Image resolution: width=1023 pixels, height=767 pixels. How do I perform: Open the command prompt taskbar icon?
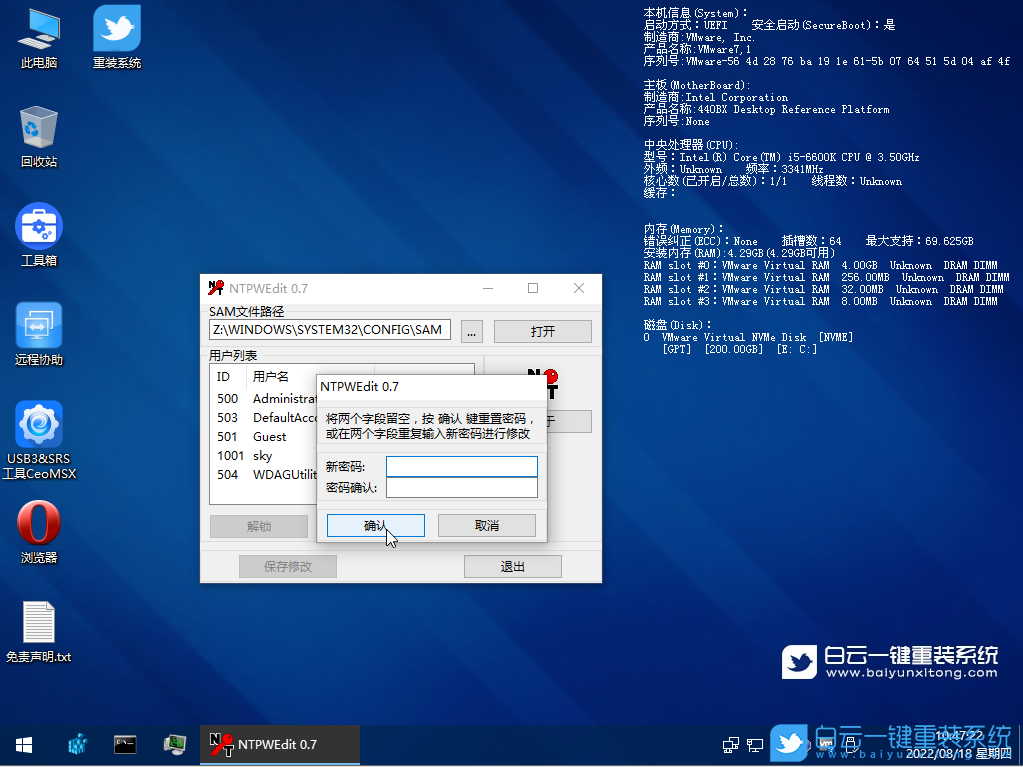(125, 744)
